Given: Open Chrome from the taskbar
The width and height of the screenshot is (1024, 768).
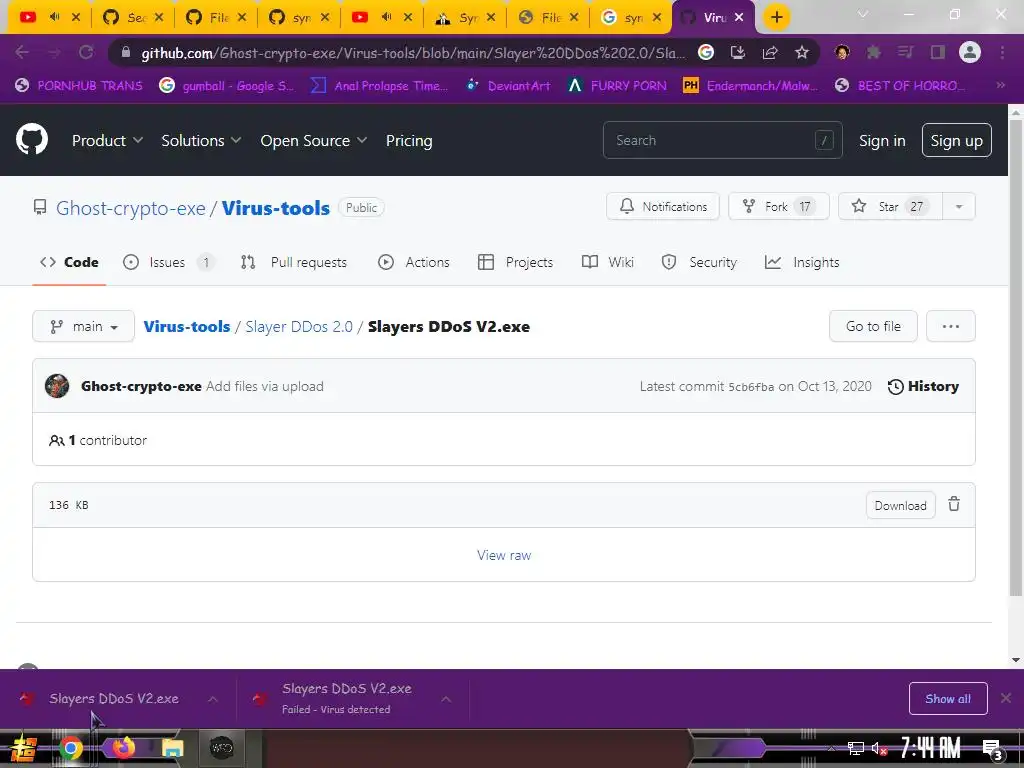Looking at the screenshot, I should point(71,748).
